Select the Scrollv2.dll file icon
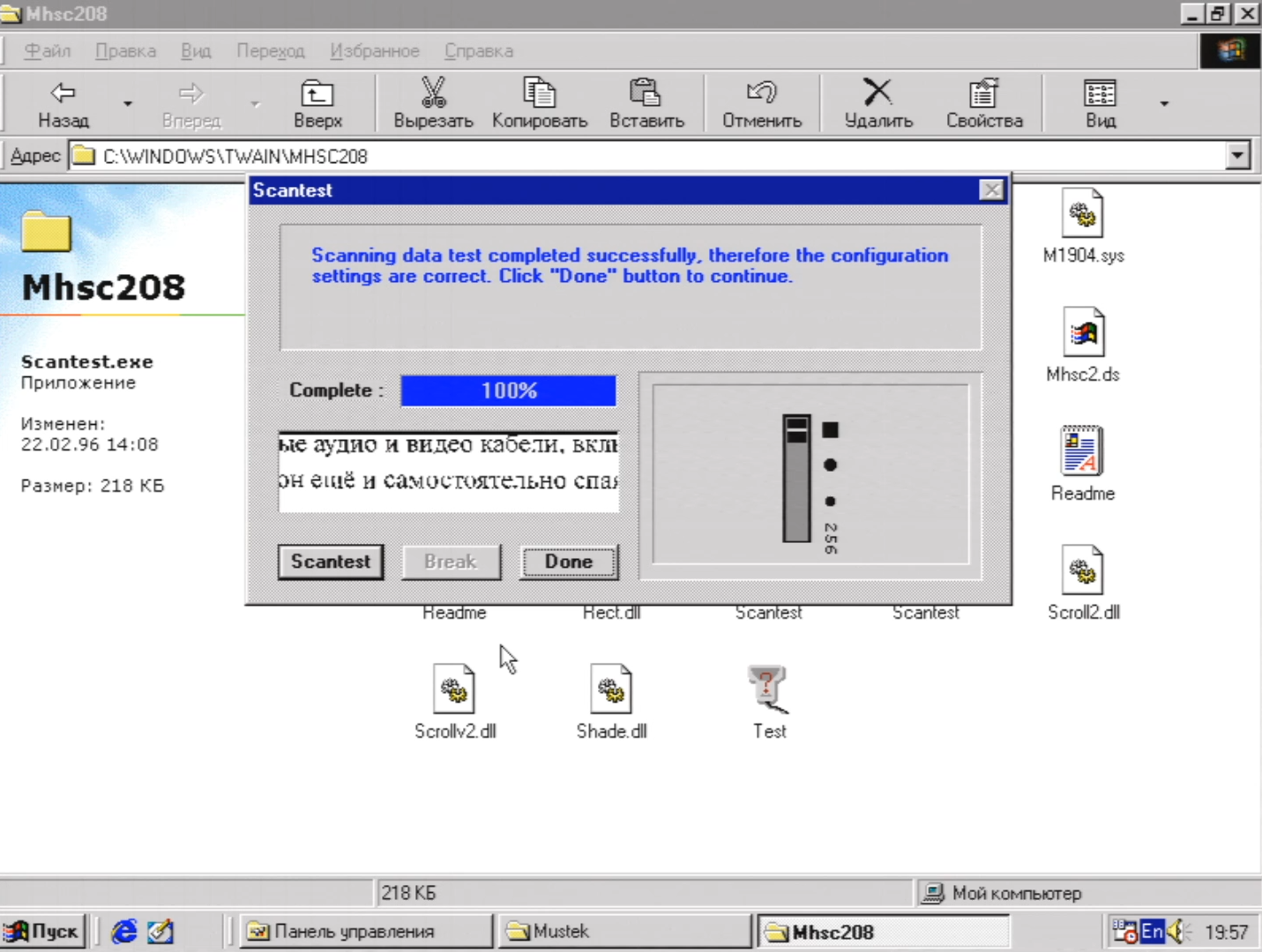The height and width of the screenshot is (952, 1262). [455, 689]
